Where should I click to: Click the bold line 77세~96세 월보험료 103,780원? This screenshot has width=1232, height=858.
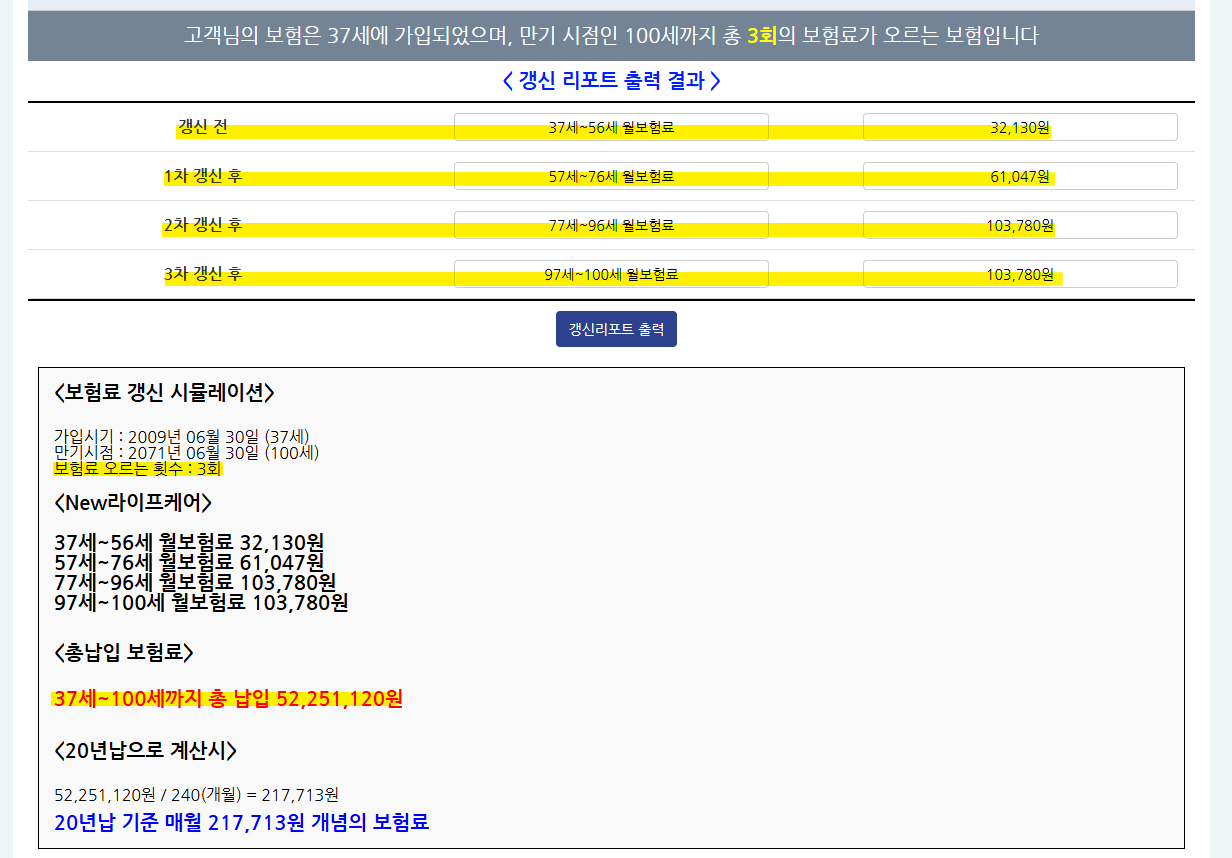(x=195, y=582)
